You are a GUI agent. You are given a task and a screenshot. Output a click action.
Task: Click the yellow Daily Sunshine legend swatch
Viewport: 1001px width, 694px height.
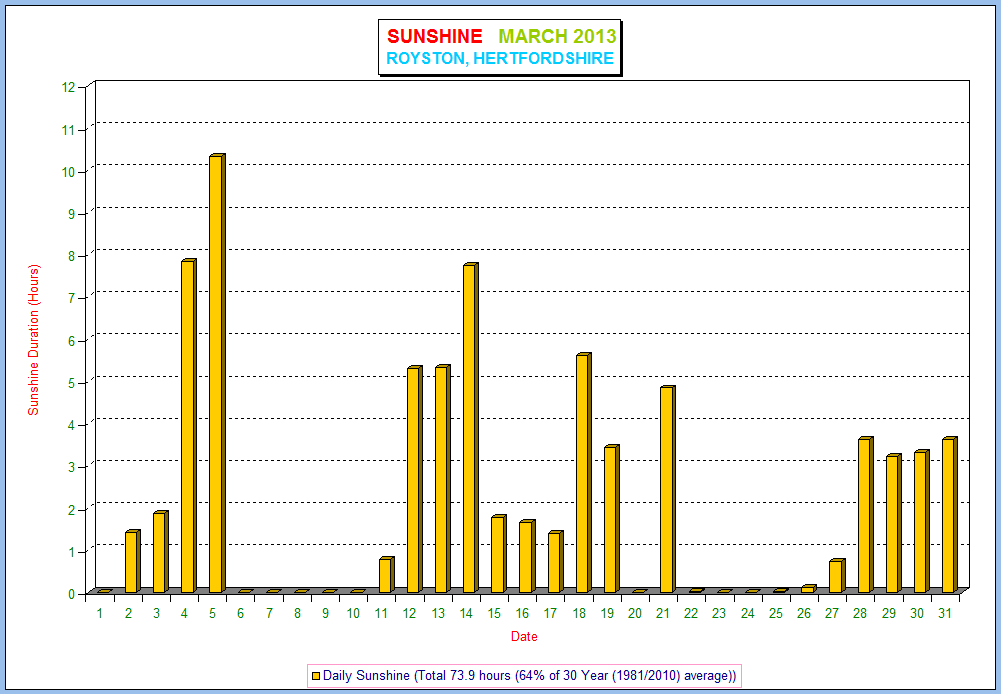pos(316,676)
